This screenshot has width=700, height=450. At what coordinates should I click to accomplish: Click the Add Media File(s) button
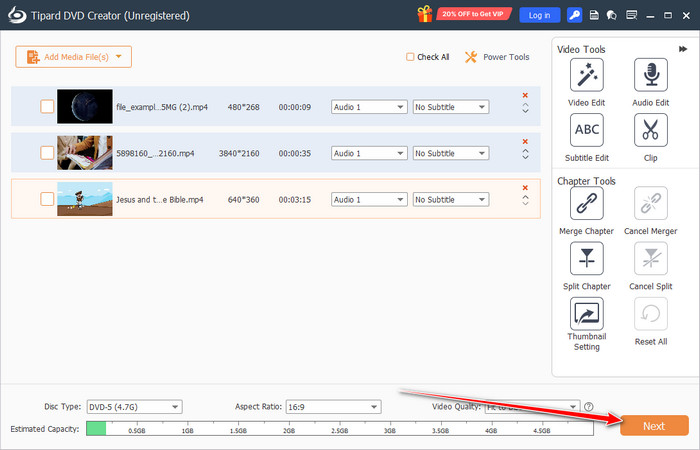click(x=73, y=57)
